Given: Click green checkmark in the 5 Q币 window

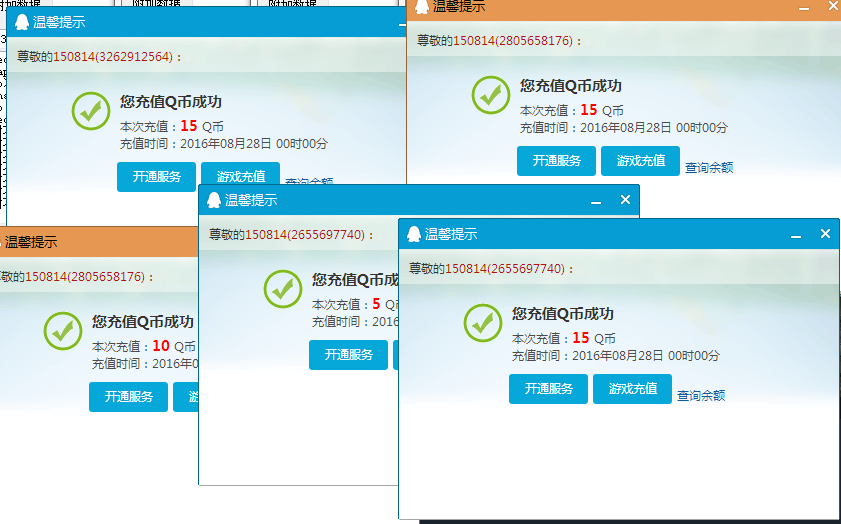Looking at the screenshot, I should pyautogui.click(x=283, y=289).
